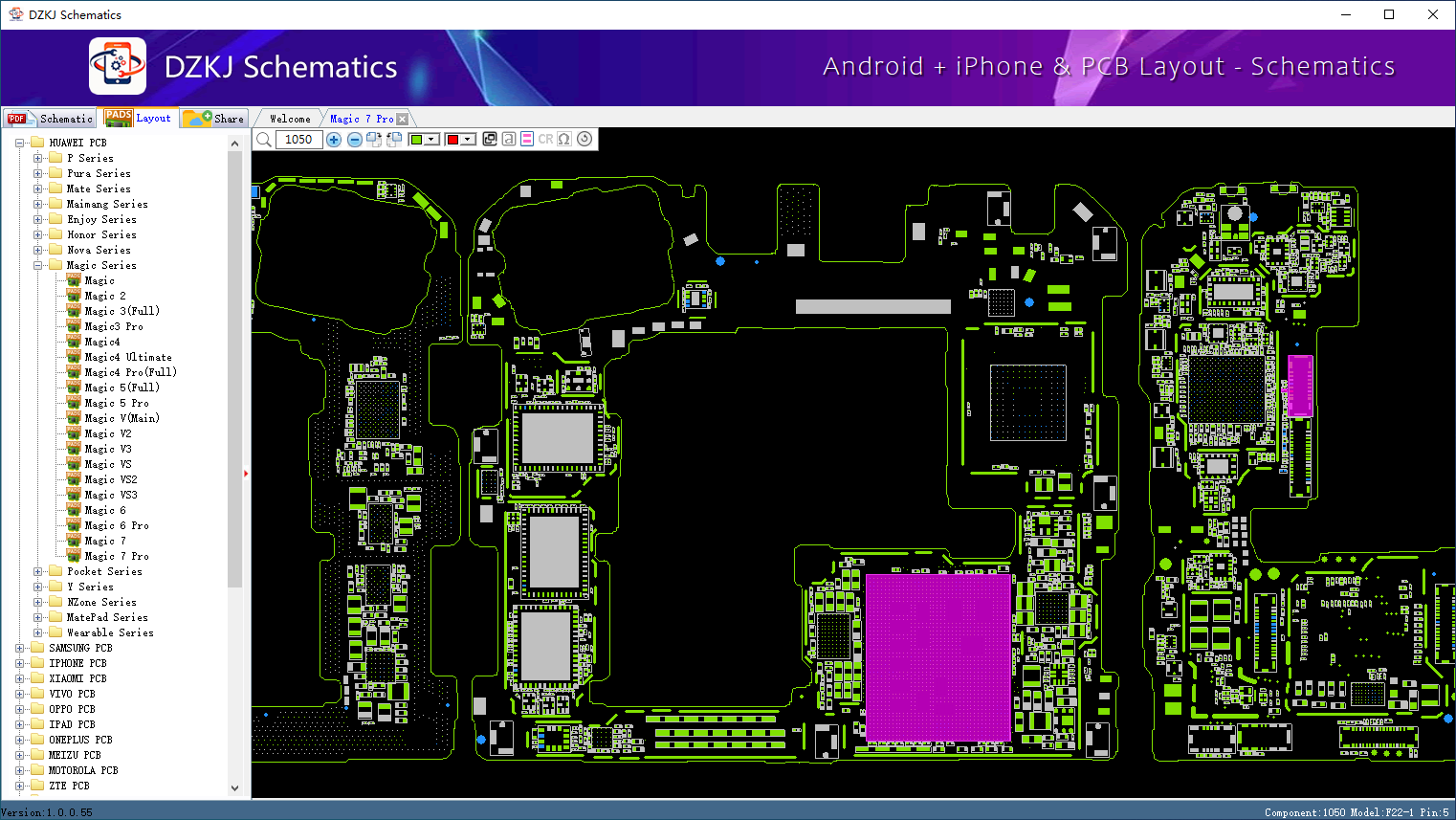Open the Magic 3(Full) layout file icon
Image resolution: width=1456 pixels, height=820 pixels.
point(74,311)
